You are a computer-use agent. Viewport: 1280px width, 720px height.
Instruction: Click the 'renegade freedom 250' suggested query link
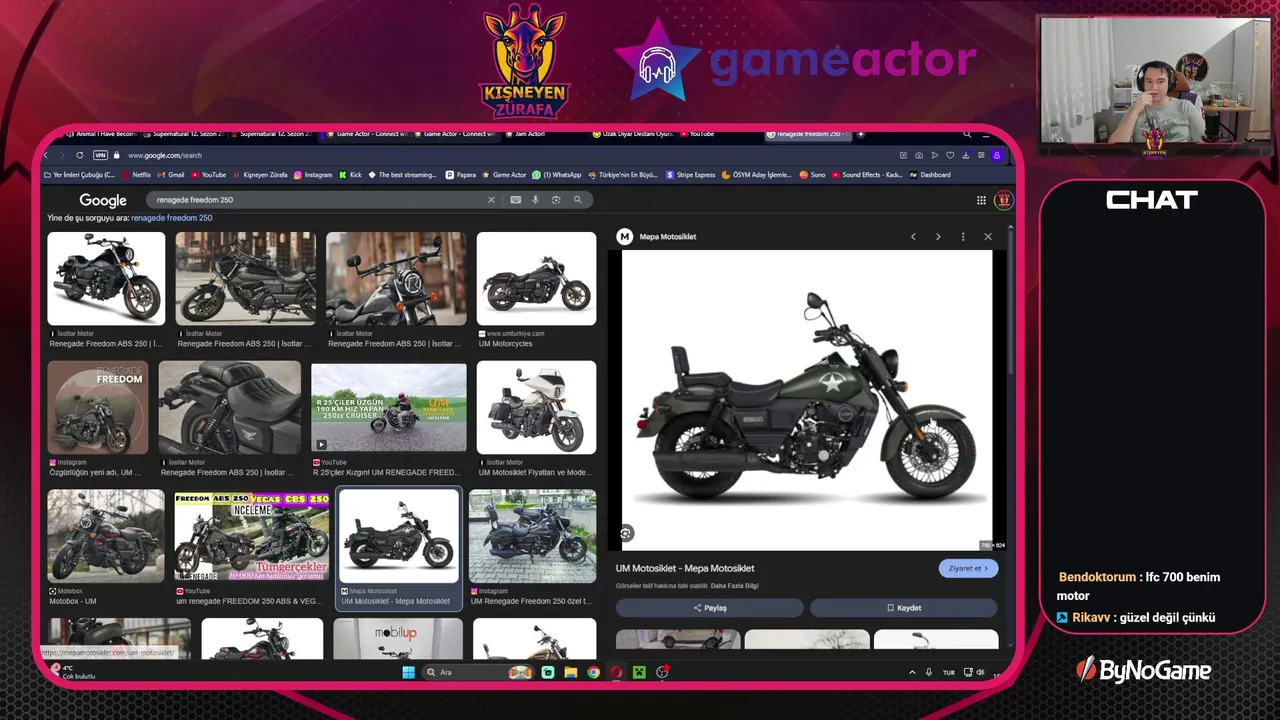[171, 218]
